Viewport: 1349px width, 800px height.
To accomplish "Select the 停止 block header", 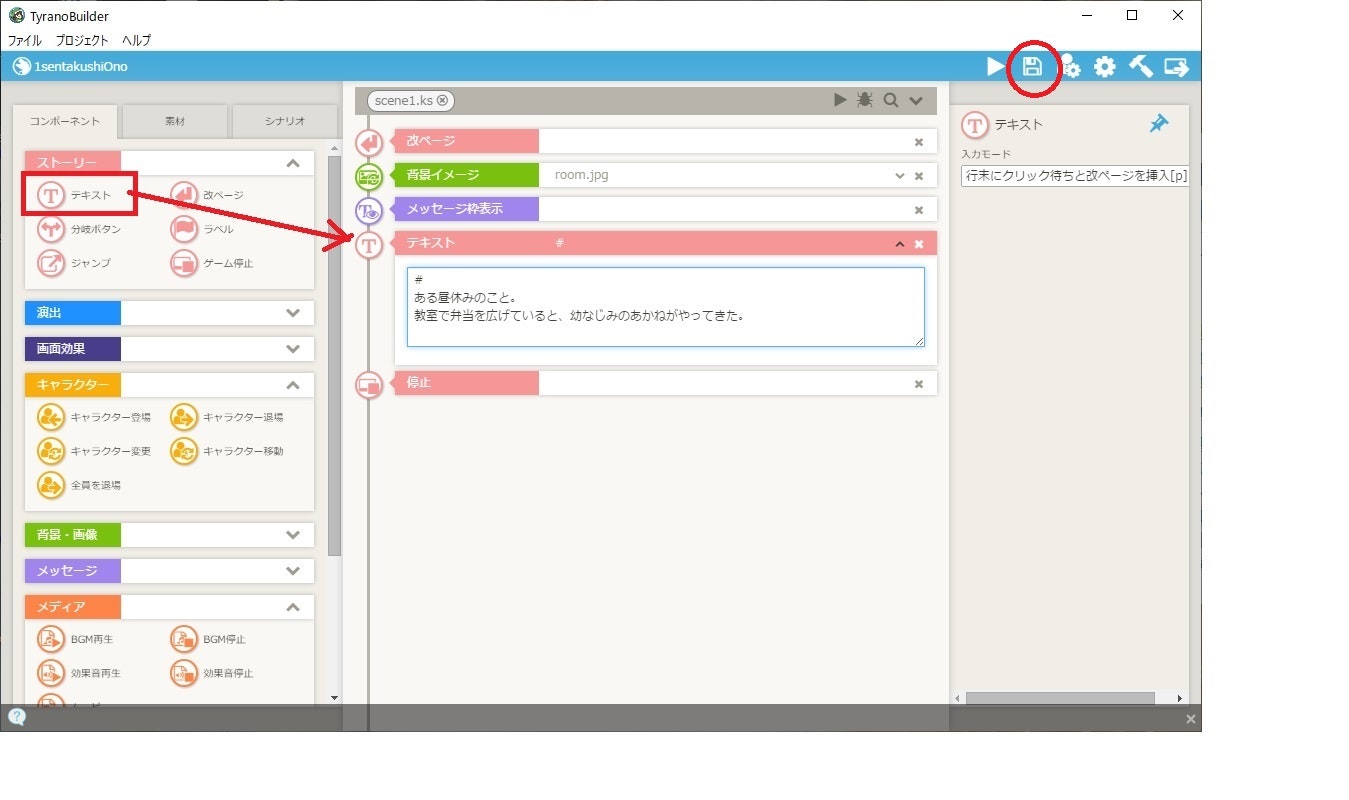I will point(666,383).
